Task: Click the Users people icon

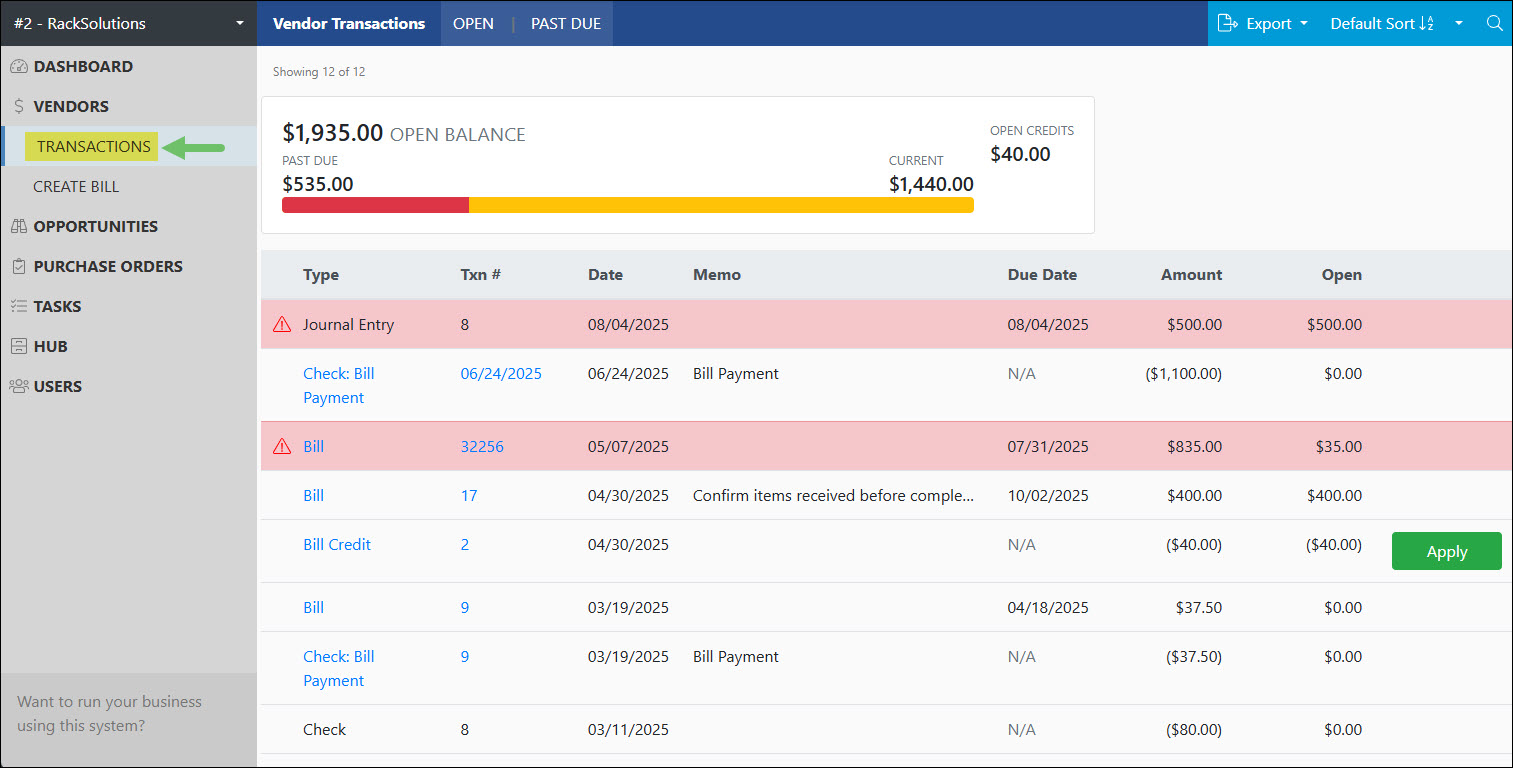Action: 21,386
